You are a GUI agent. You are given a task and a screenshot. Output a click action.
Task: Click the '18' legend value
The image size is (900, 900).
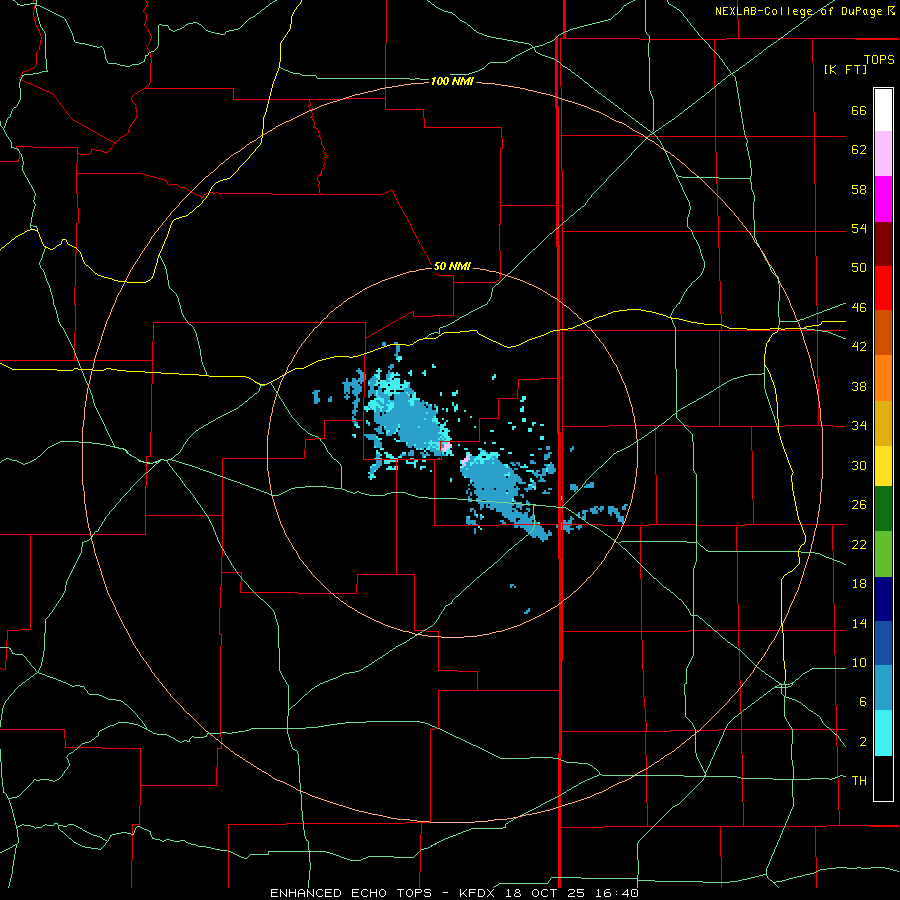click(x=859, y=584)
